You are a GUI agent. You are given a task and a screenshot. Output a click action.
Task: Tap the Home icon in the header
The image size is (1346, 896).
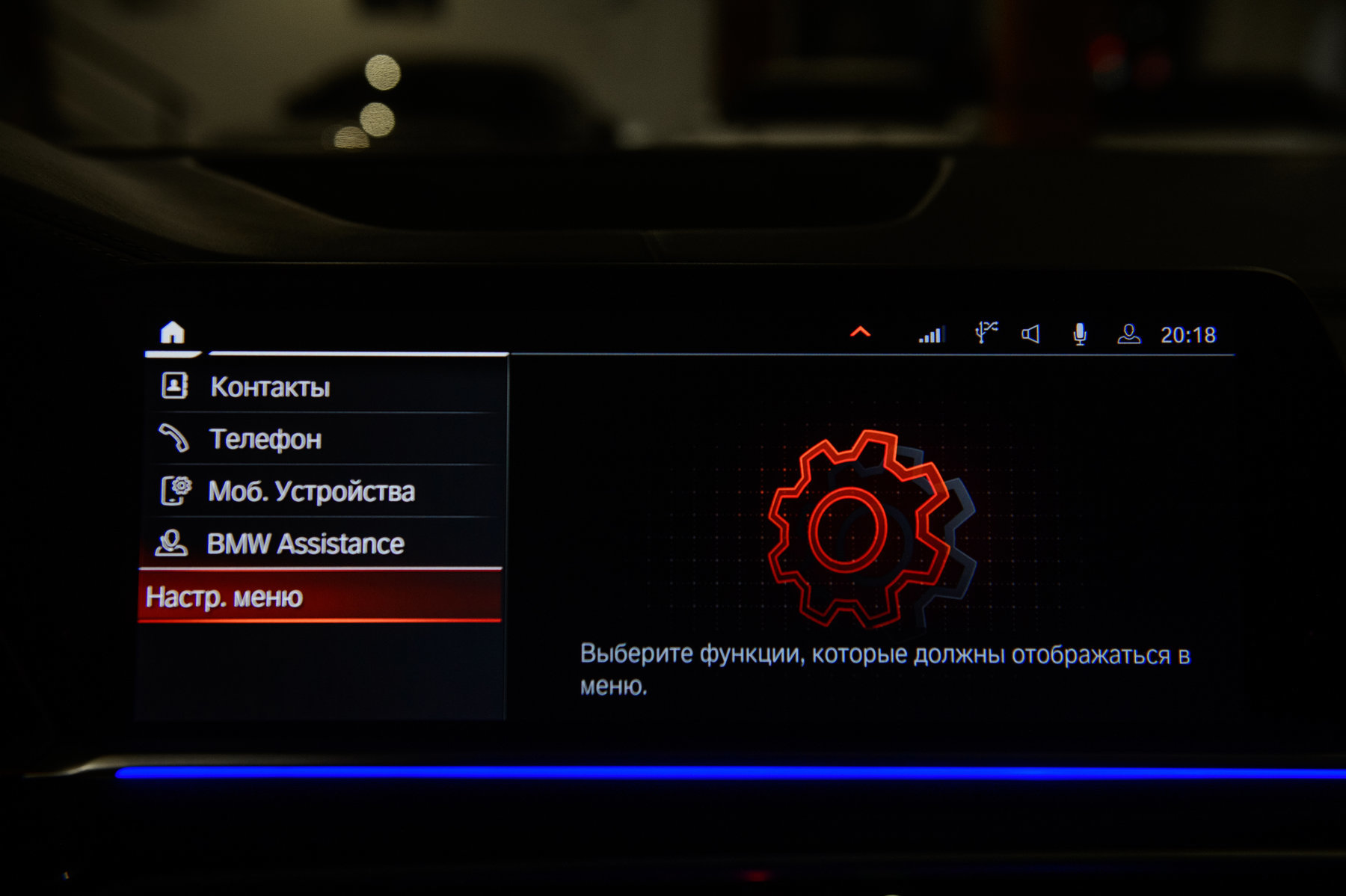(x=172, y=332)
